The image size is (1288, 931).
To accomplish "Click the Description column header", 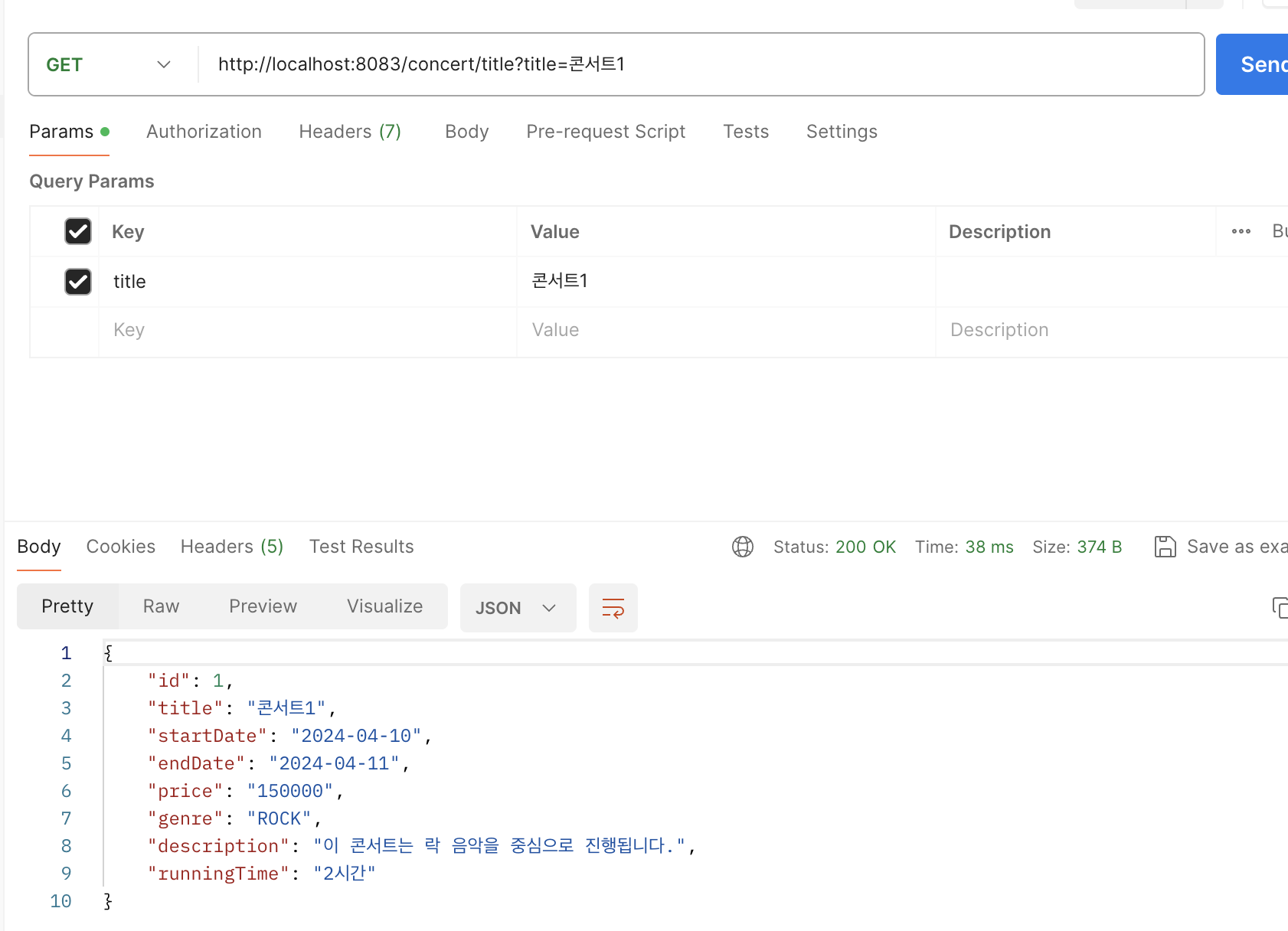I will [999, 232].
